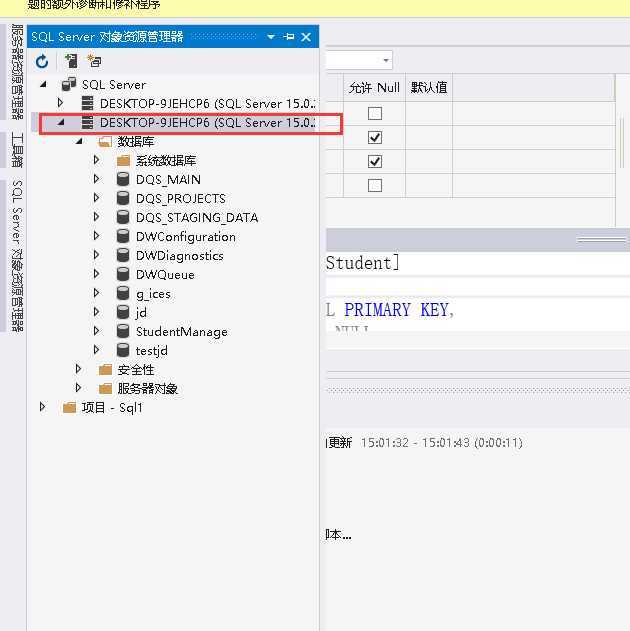Select the 数据库 folder icon
The image size is (630, 631).
105,142
